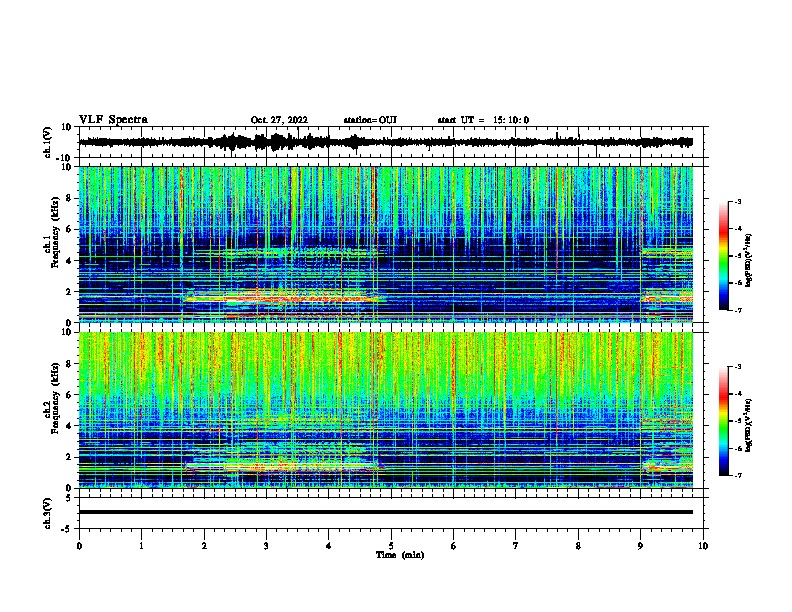Click the "station=OUI" label
The image size is (792, 612).
(370, 120)
